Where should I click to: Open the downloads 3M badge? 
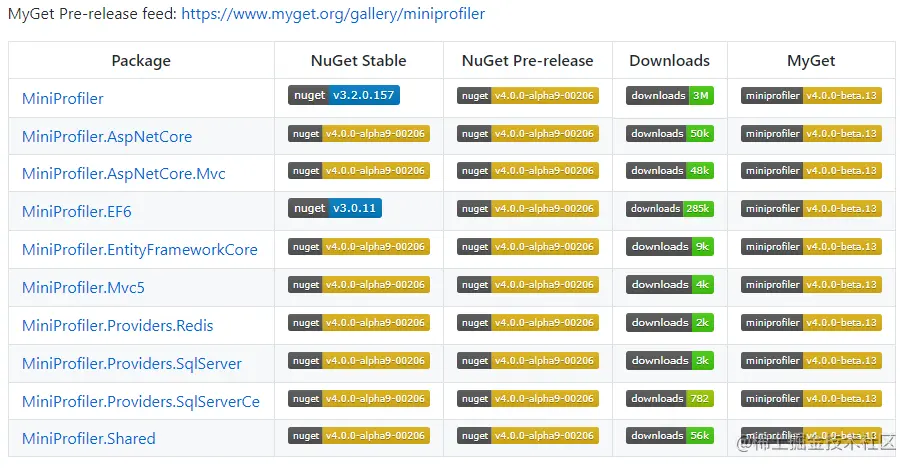[670, 96]
